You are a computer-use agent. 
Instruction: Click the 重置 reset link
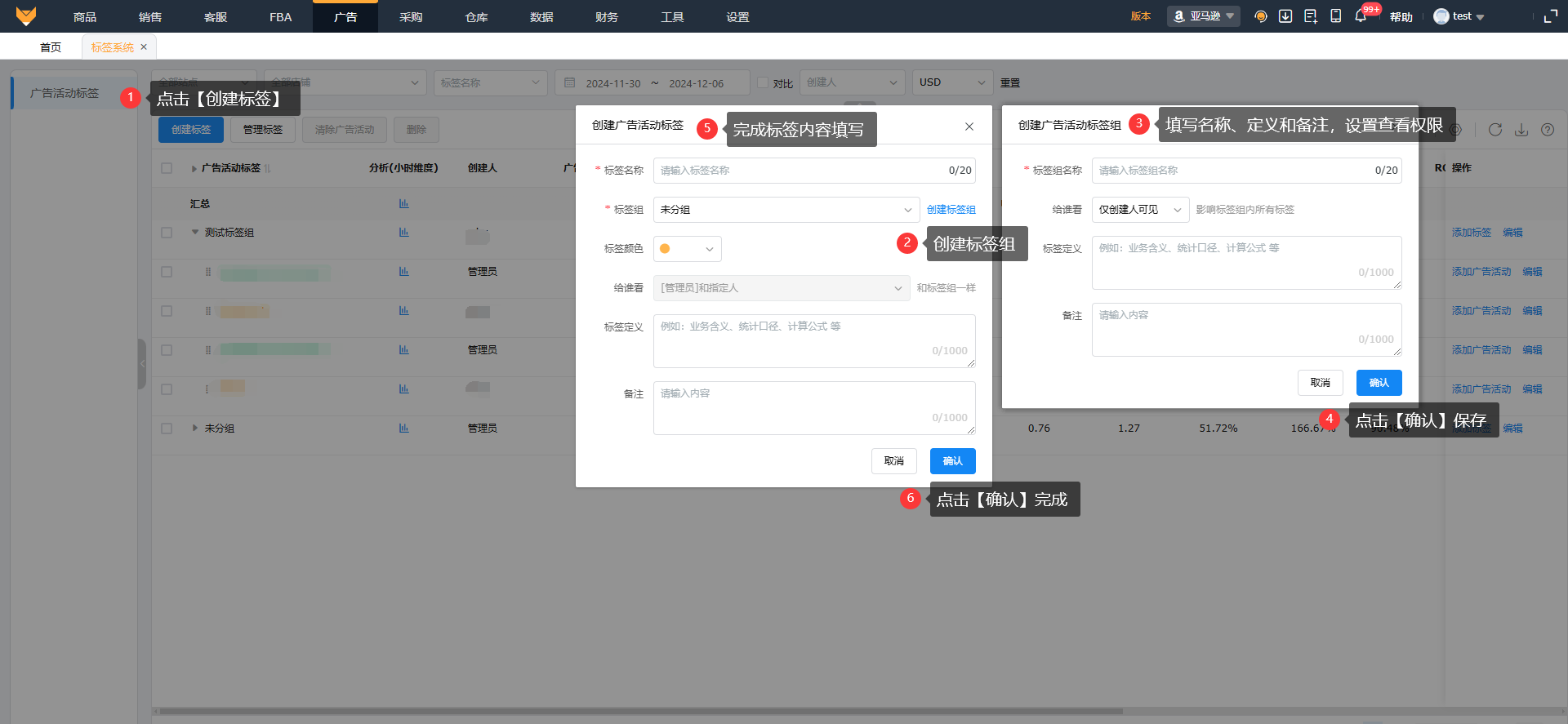point(1010,83)
